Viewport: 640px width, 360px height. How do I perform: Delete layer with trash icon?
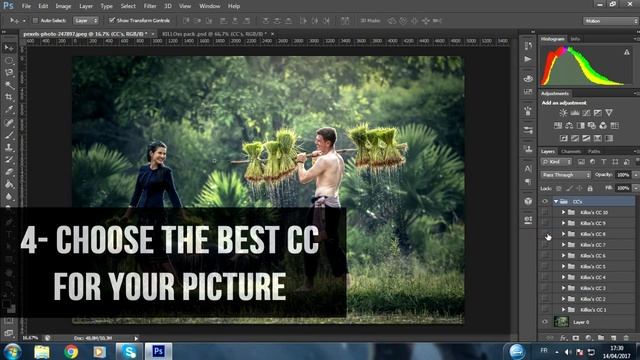[x=626, y=338]
